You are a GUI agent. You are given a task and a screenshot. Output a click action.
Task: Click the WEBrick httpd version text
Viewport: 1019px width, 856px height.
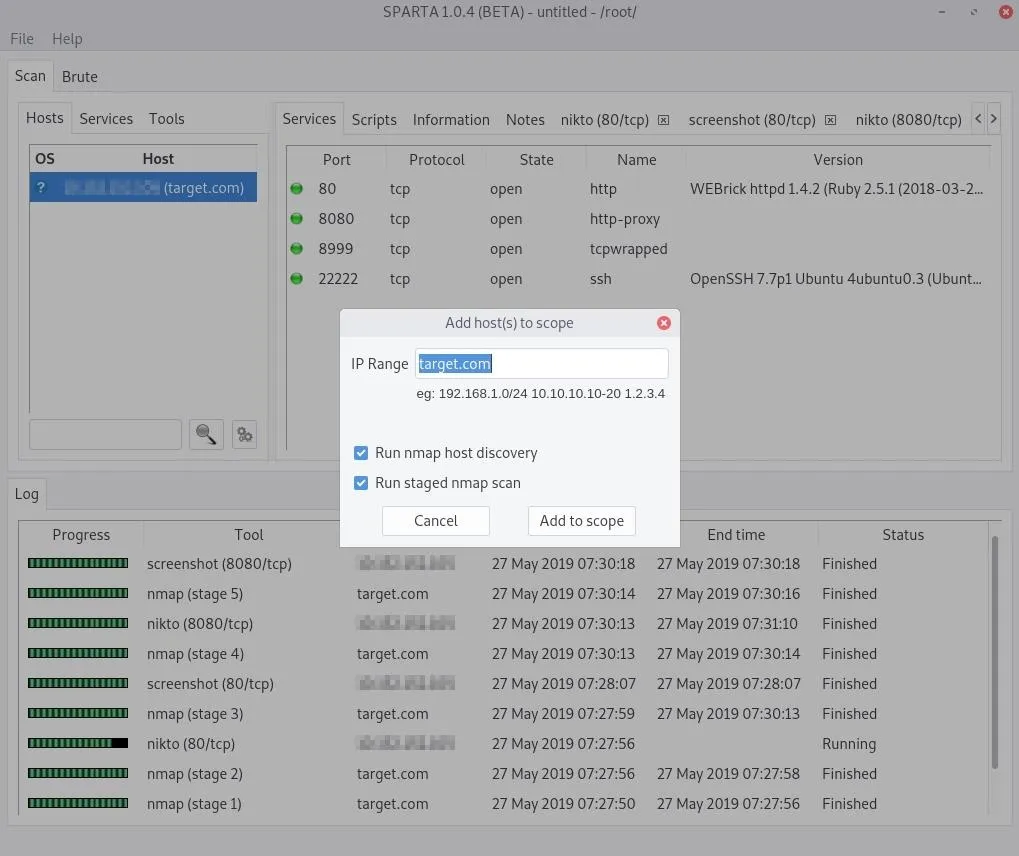836,189
